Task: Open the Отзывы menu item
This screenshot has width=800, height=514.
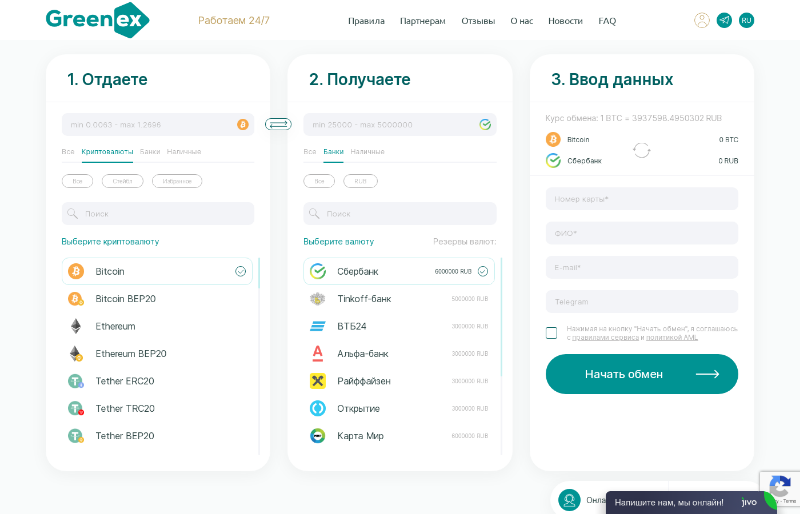Action: [x=478, y=21]
